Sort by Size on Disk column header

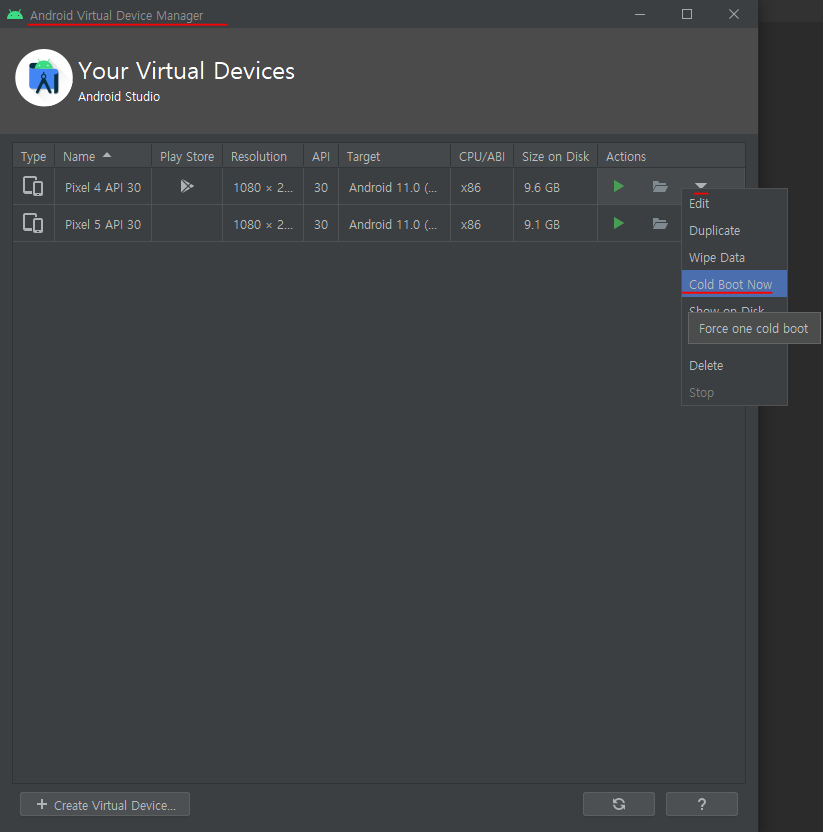click(555, 157)
